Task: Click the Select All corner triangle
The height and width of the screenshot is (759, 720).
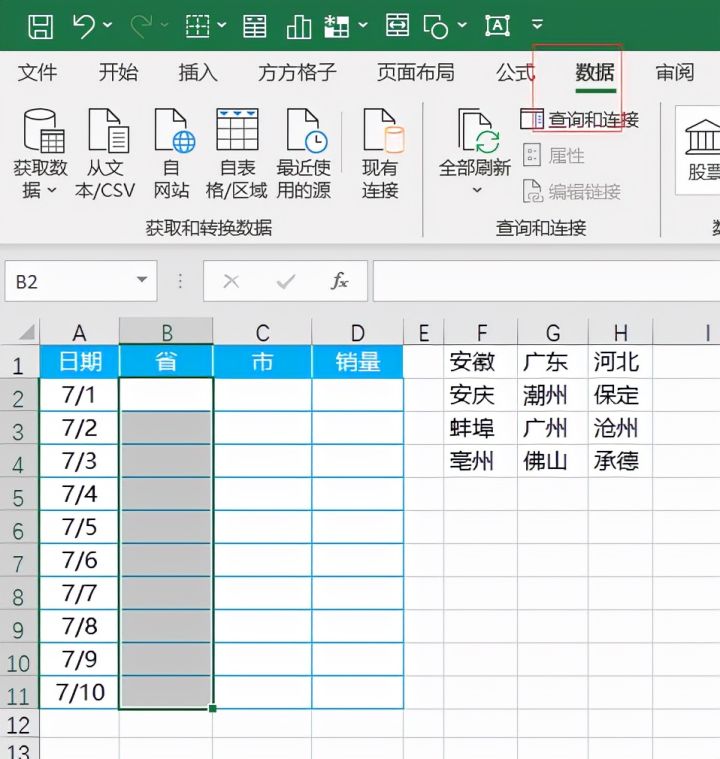Action: click(27, 332)
